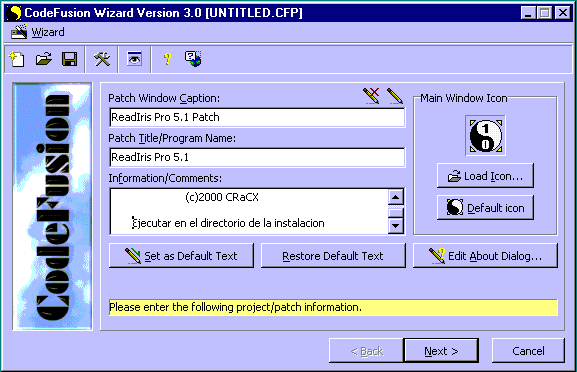Click the yin-yang main window icon preview
The image size is (577, 372).
[485, 136]
